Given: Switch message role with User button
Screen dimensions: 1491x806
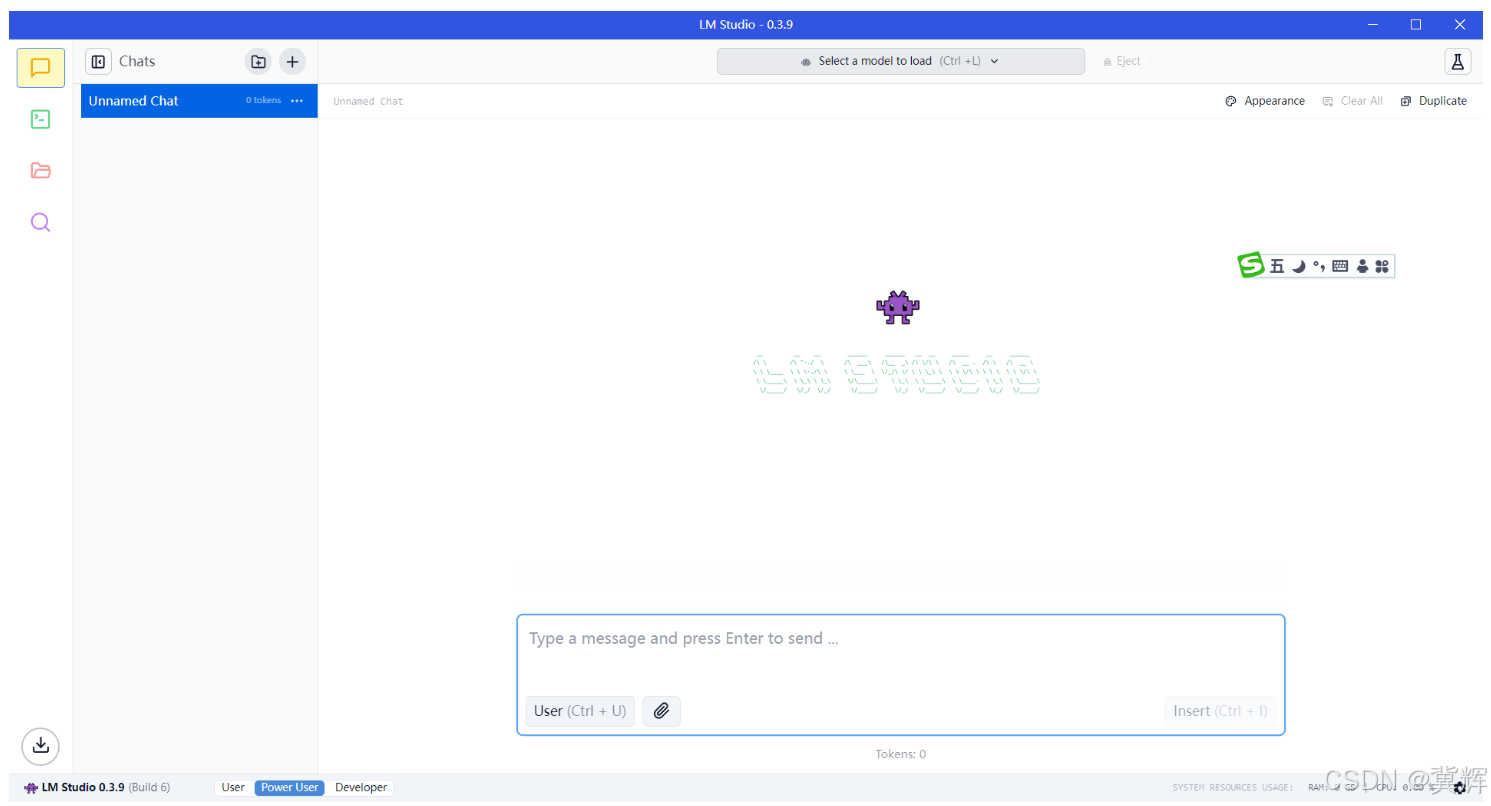Looking at the screenshot, I should [x=580, y=711].
